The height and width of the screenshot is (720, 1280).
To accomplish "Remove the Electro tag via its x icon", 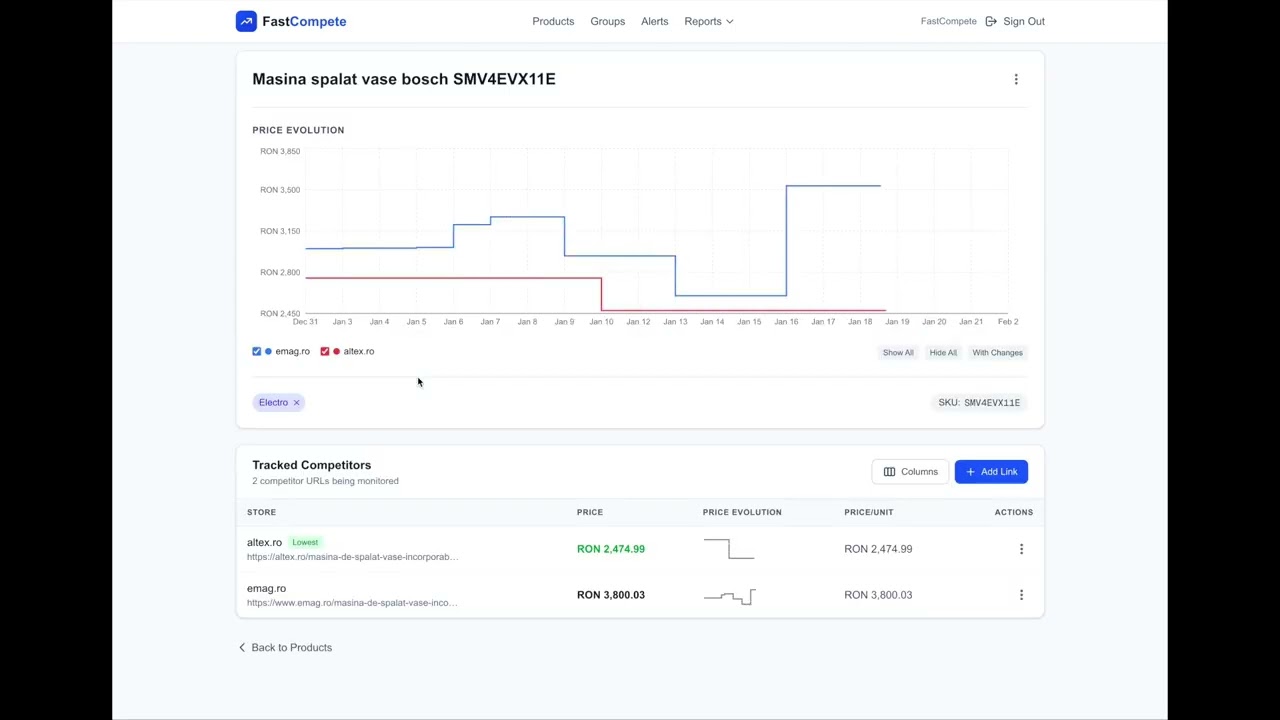I will [296, 402].
